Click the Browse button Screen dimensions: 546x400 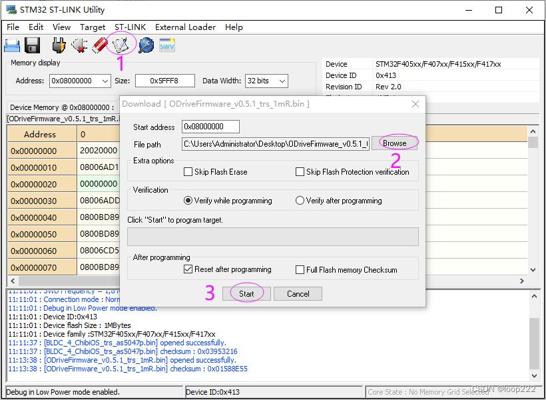[395, 143]
